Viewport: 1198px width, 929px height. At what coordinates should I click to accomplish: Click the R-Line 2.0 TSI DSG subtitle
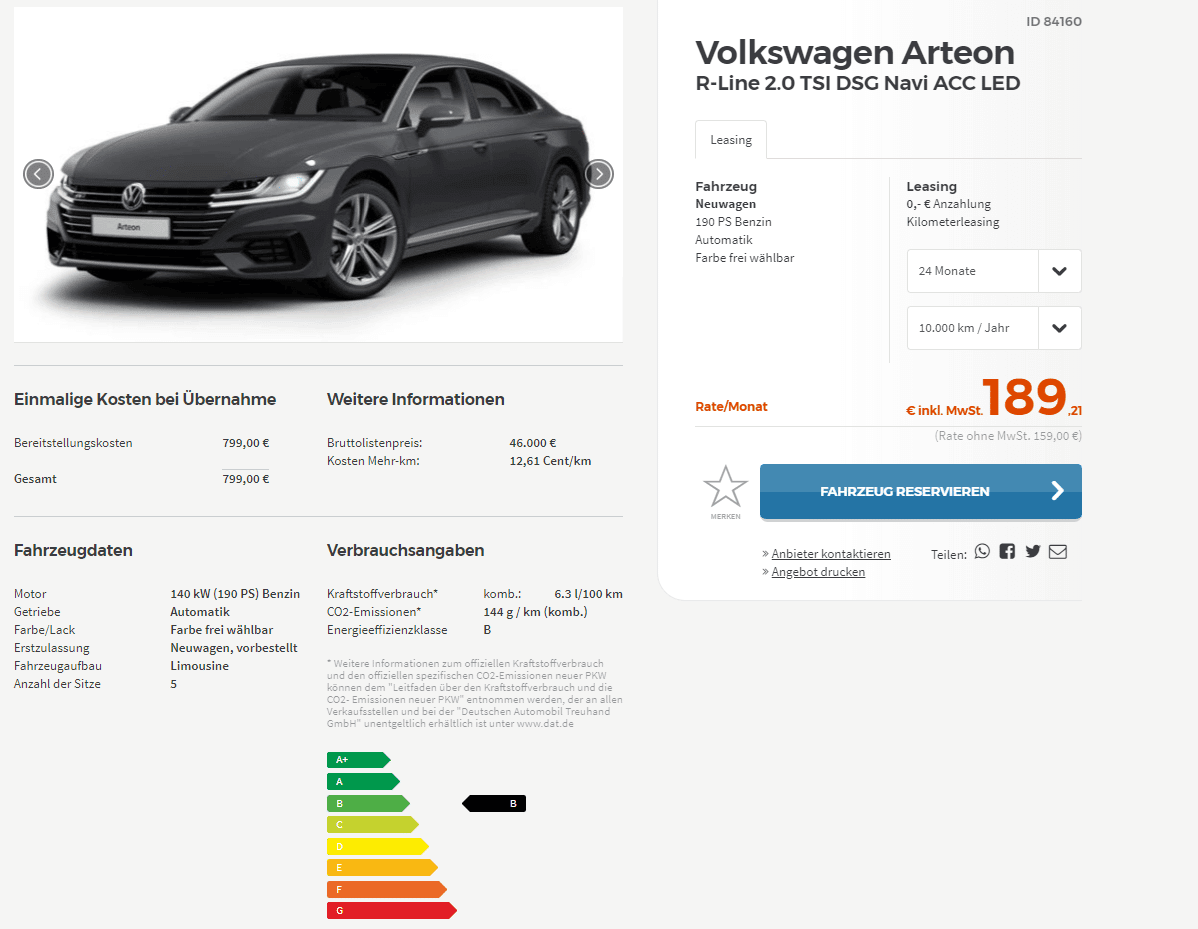coord(857,83)
